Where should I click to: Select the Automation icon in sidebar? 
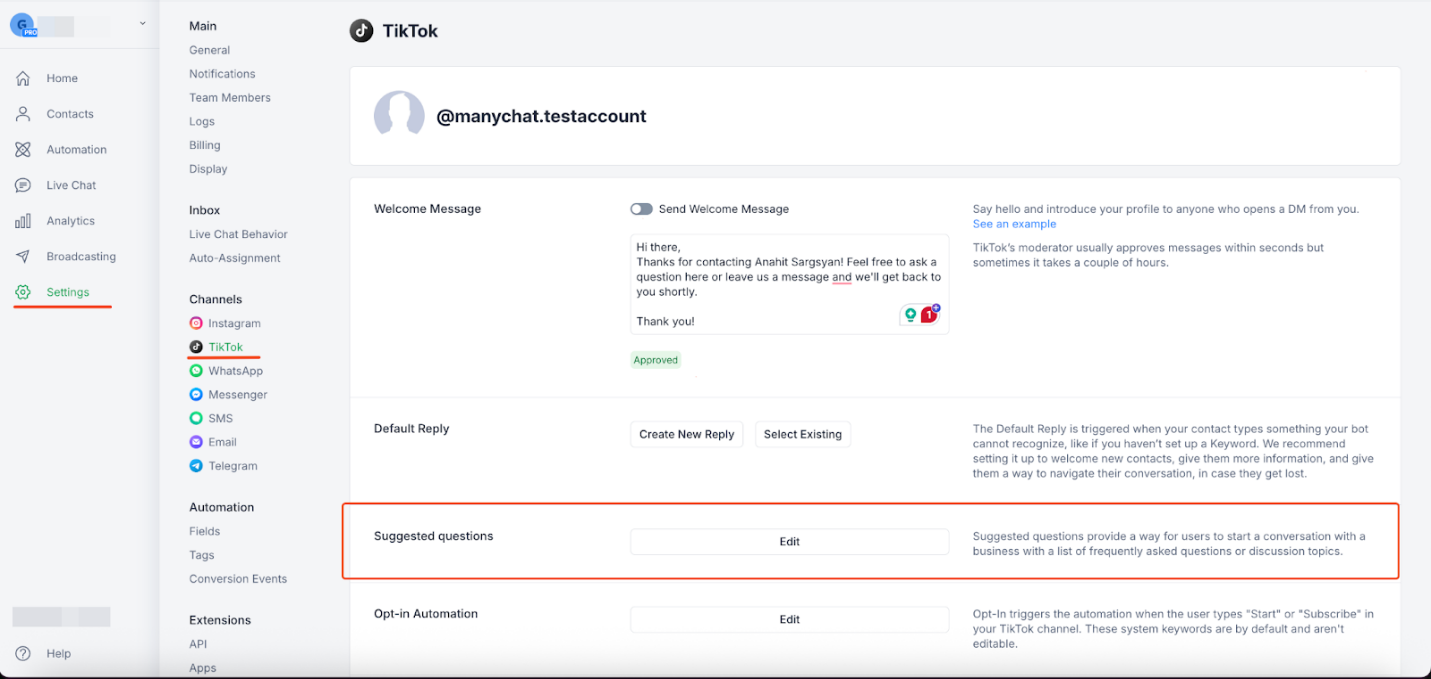tap(24, 149)
